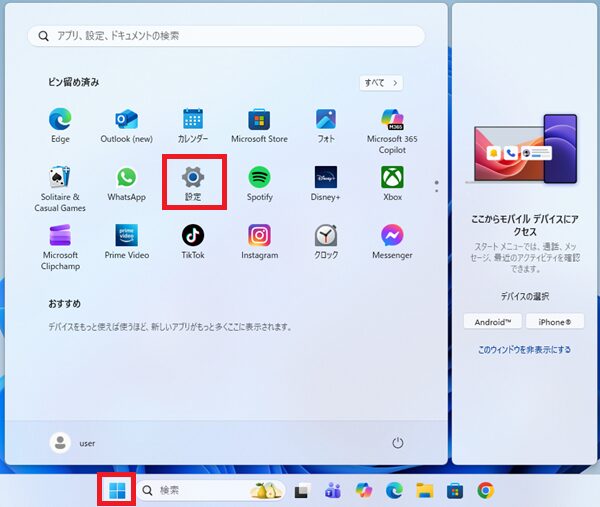Click the Windows Start button on taskbar
The image size is (600, 507).
click(118, 490)
